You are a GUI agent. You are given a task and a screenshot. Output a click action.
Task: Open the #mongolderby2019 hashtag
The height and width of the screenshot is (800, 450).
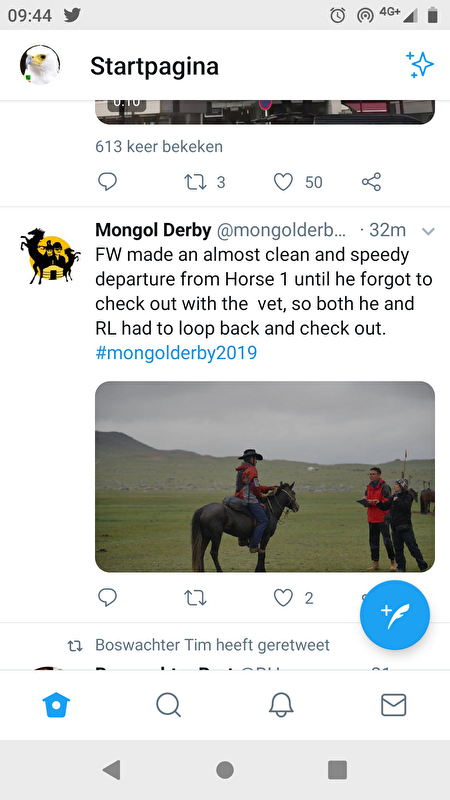point(176,353)
